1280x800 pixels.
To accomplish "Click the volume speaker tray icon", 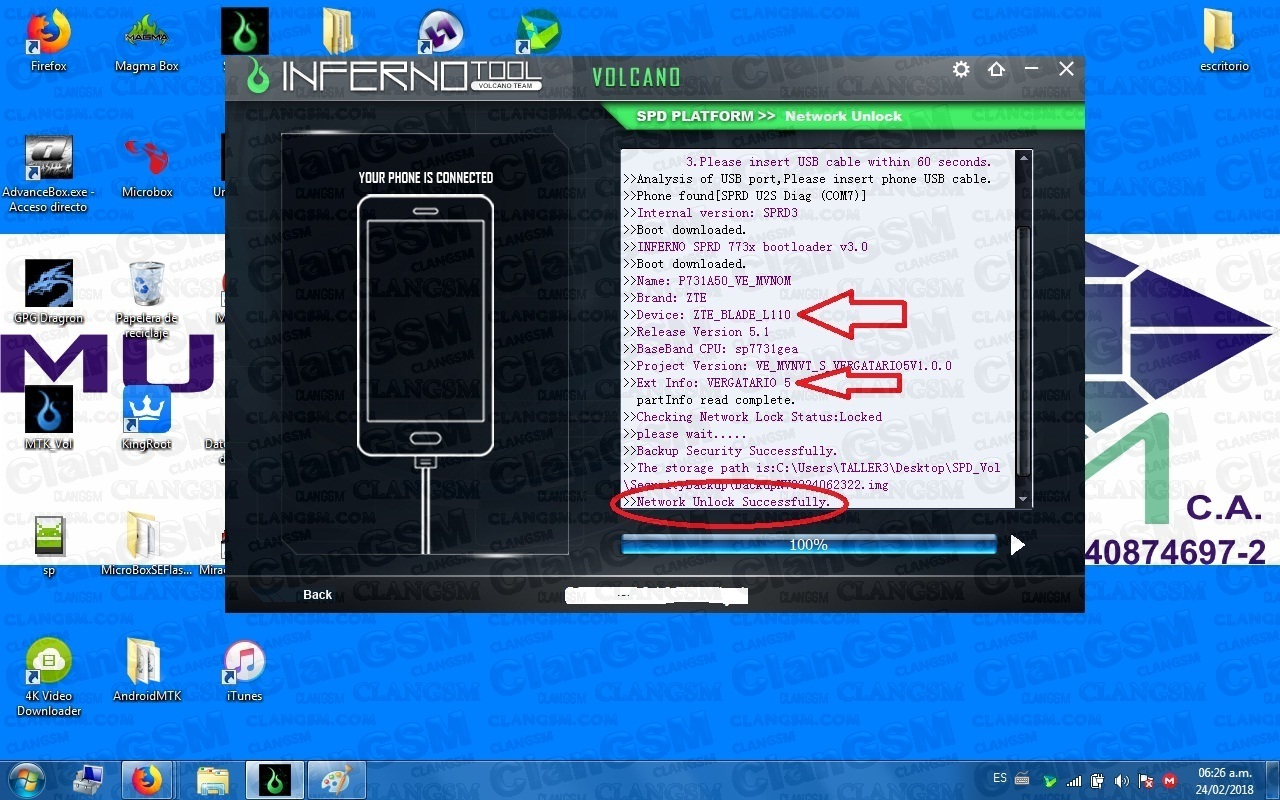I will pyautogui.click(x=1122, y=780).
